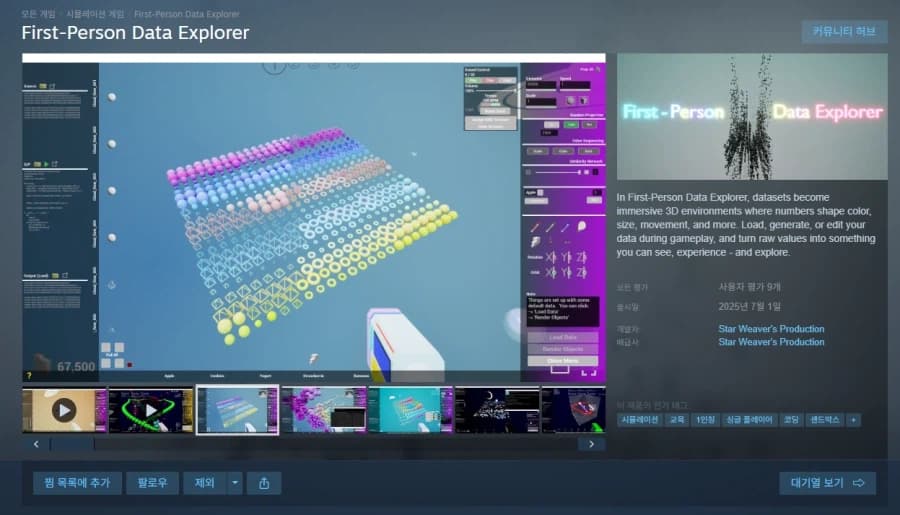This screenshot has height=515, width=900.
Task: Click First-Person Data Explorer breadcrumb
Action: point(187,14)
